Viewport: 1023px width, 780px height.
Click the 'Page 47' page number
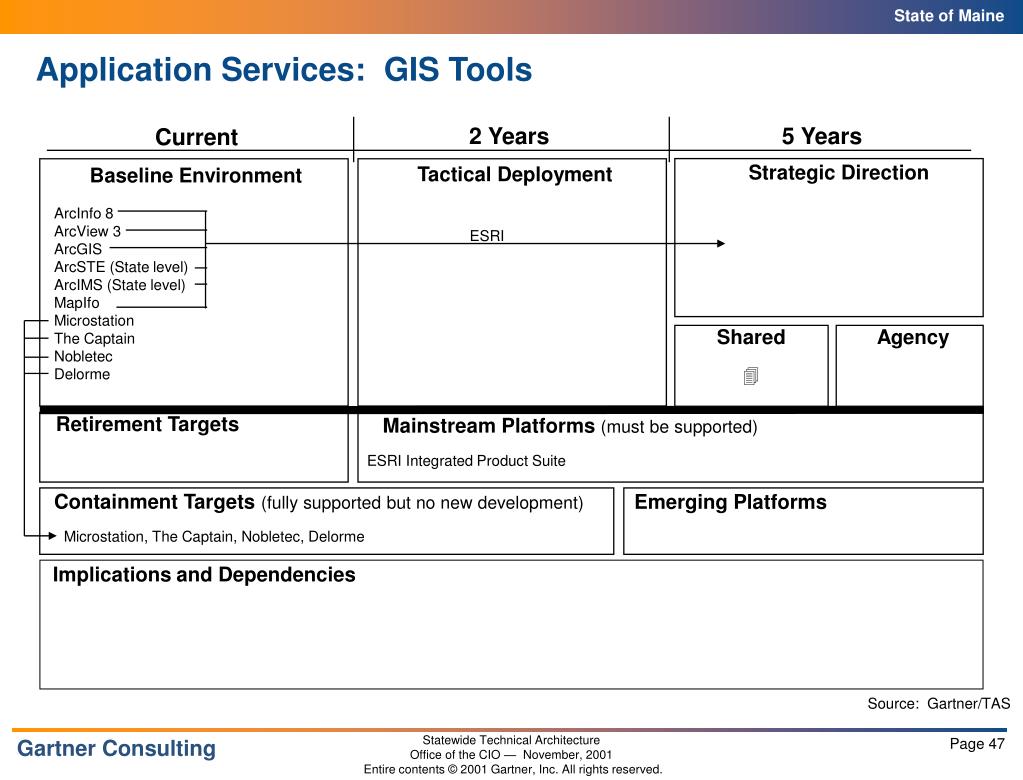pos(977,744)
